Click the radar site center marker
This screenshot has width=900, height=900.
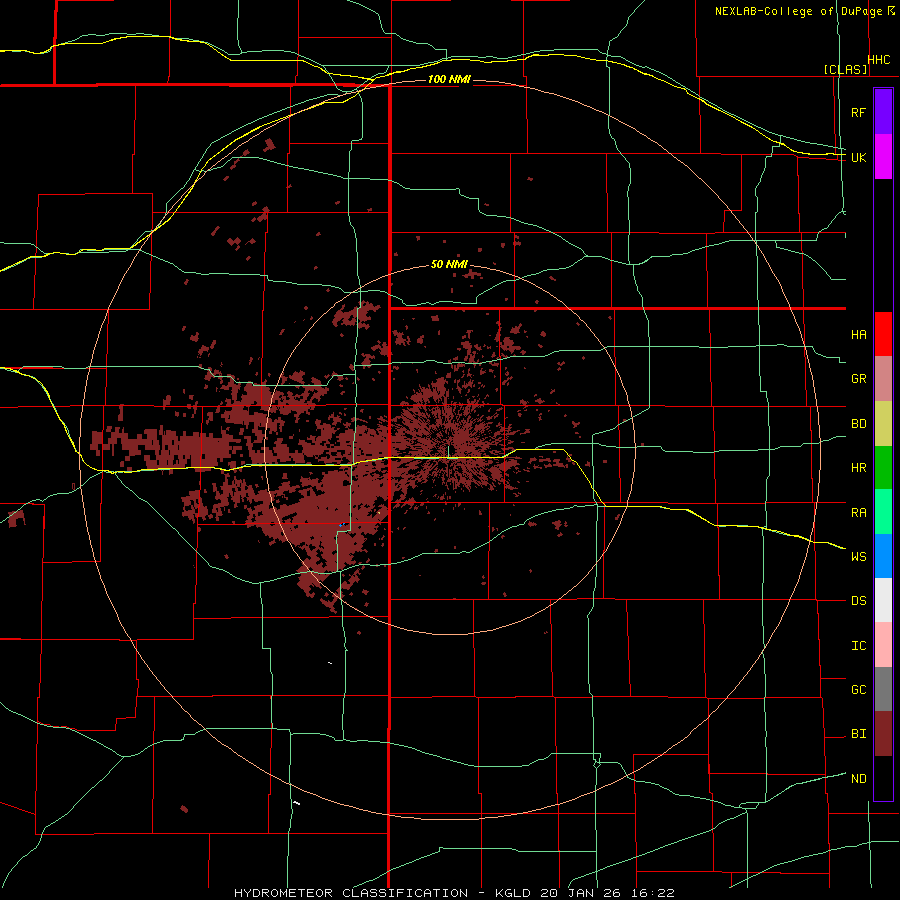(x=448, y=452)
